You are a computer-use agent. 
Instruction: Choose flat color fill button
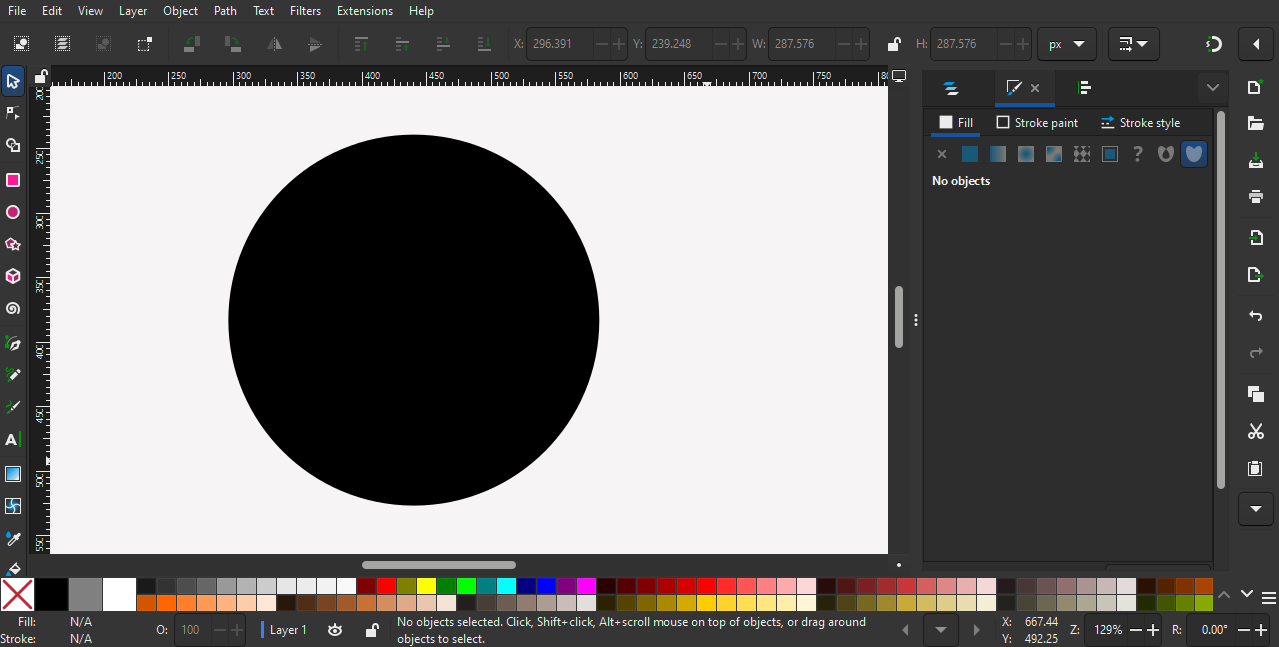pyautogui.click(x=969, y=154)
